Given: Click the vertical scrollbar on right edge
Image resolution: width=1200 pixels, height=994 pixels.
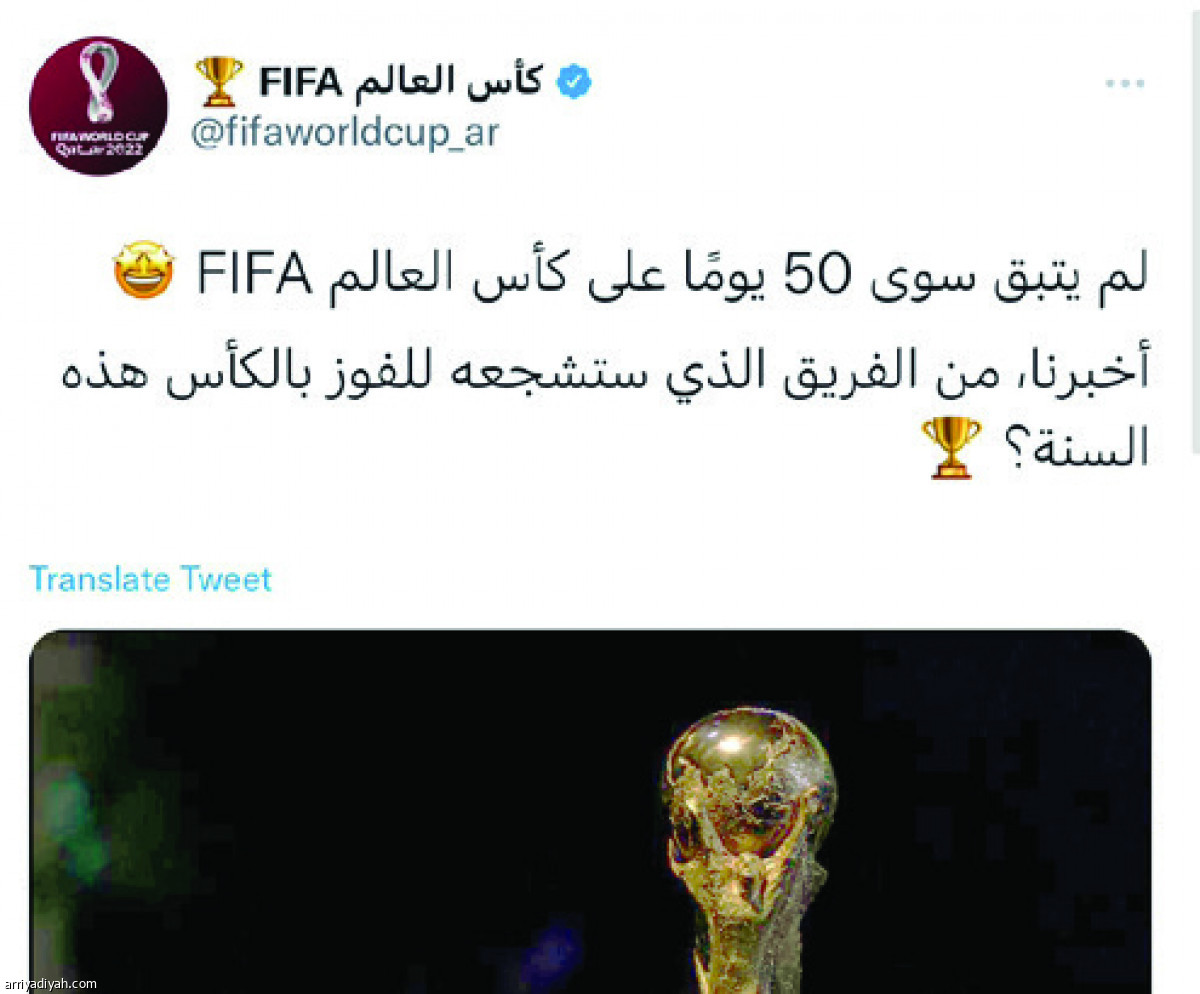Looking at the screenshot, I should pyautogui.click(x=1194, y=230).
